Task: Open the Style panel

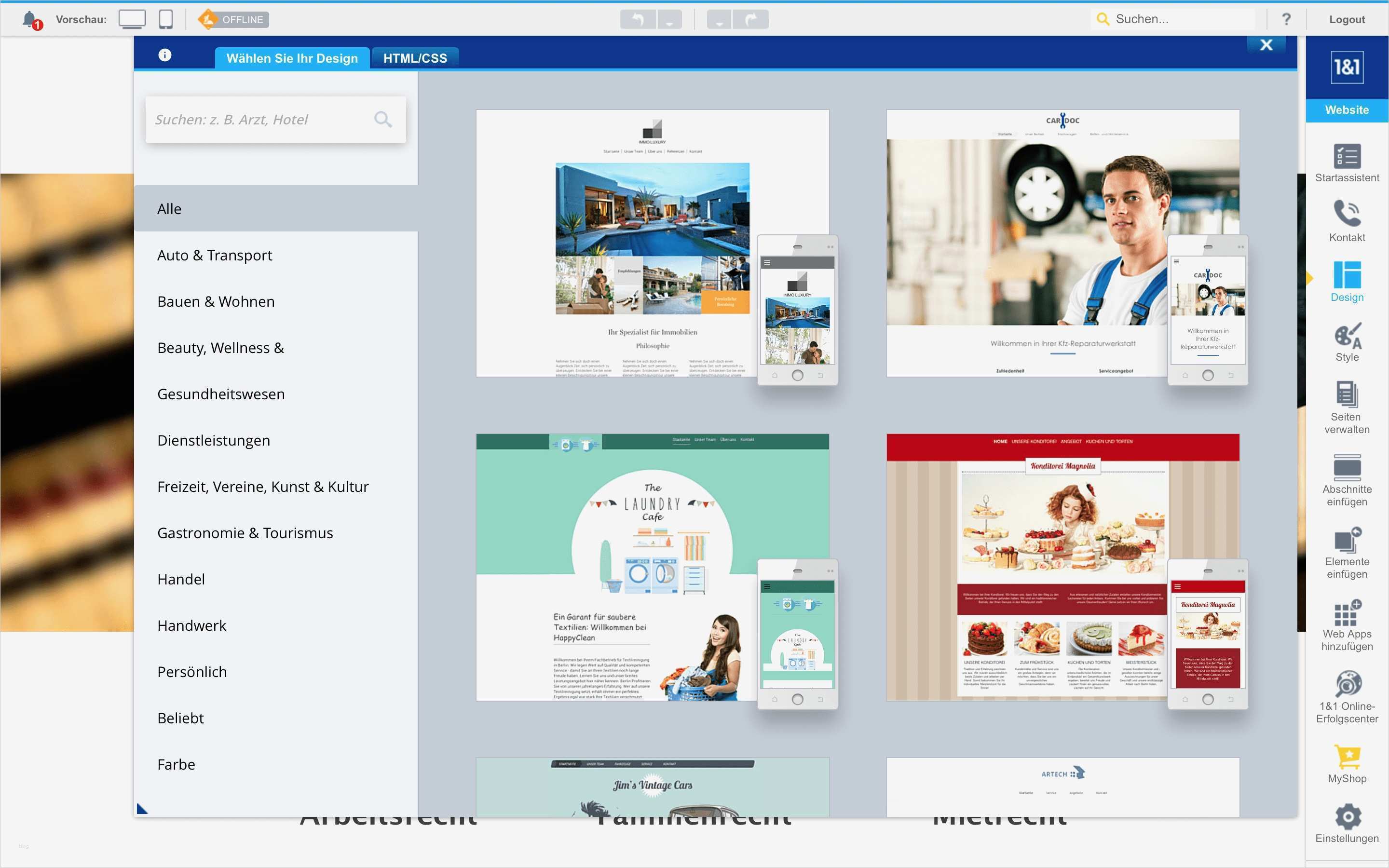Action: pyautogui.click(x=1346, y=341)
